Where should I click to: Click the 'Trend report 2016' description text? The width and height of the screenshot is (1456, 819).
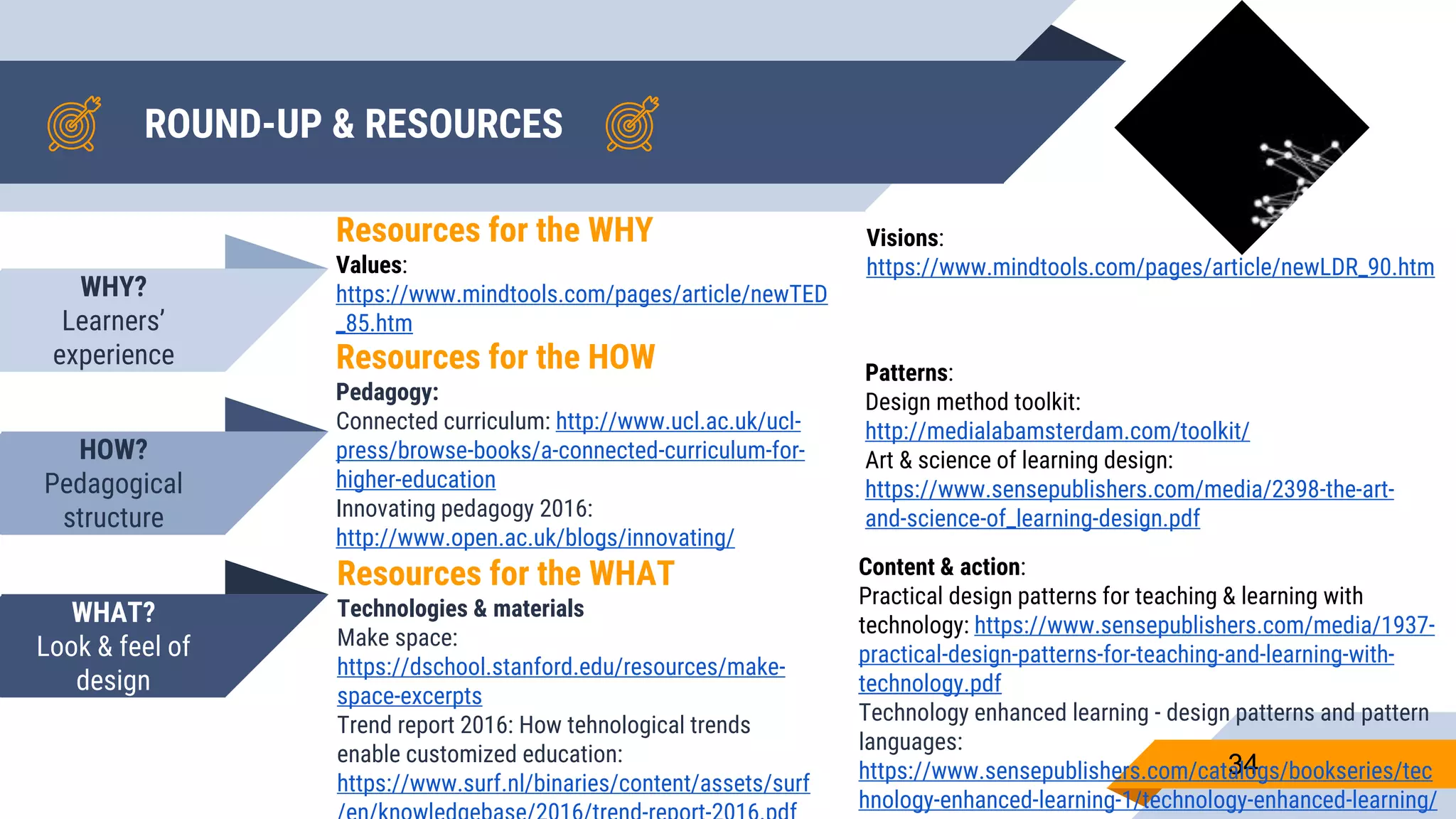[544, 739]
